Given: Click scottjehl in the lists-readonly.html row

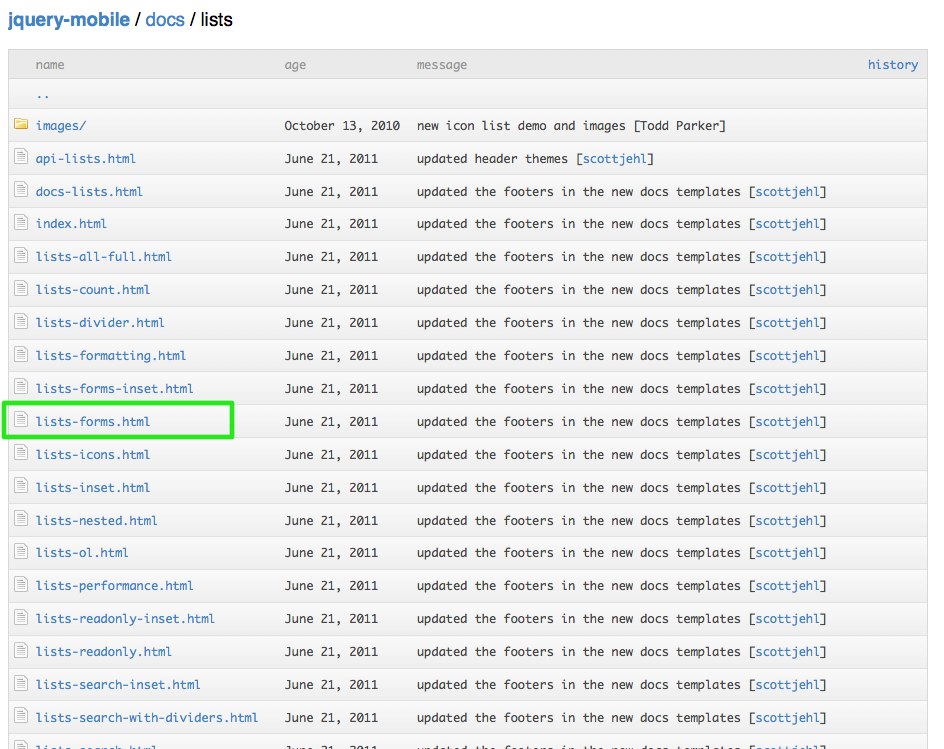Looking at the screenshot, I should pyautogui.click(x=787, y=652).
